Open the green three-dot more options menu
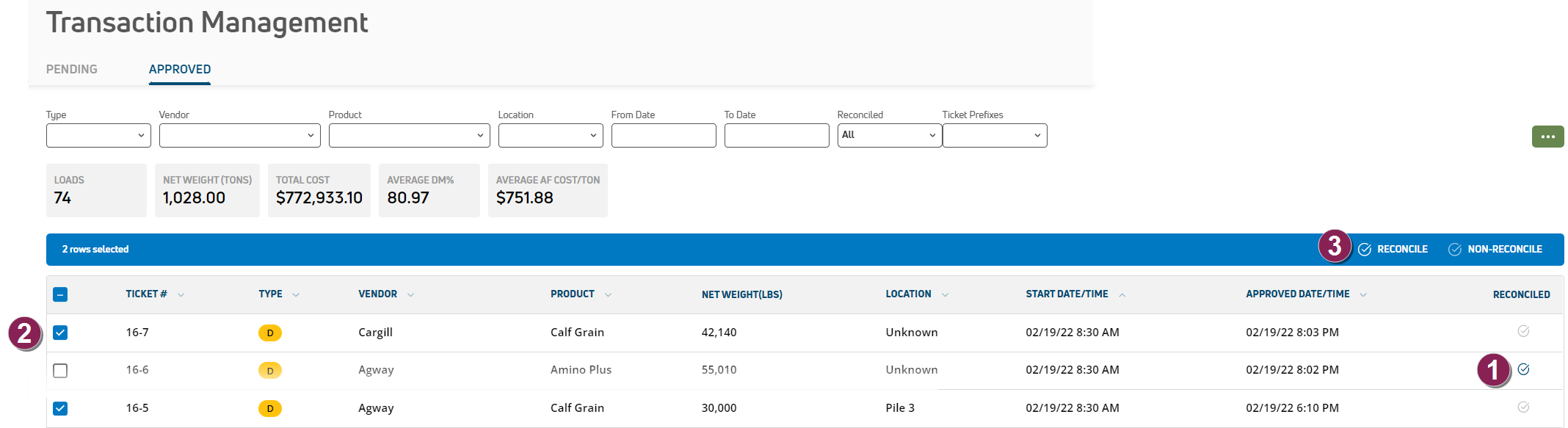Viewport: 1568px width, 428px height. 1547,137
